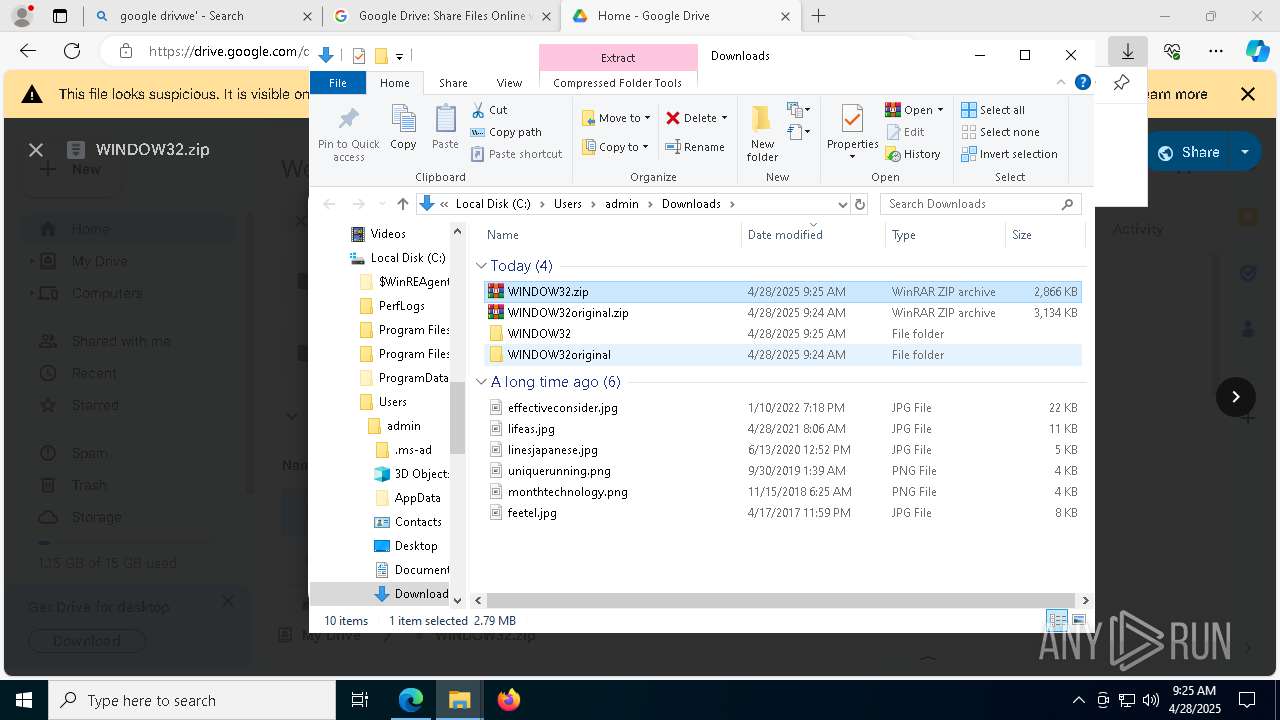Select WINDOW32original.zip file

click(783, 313)
